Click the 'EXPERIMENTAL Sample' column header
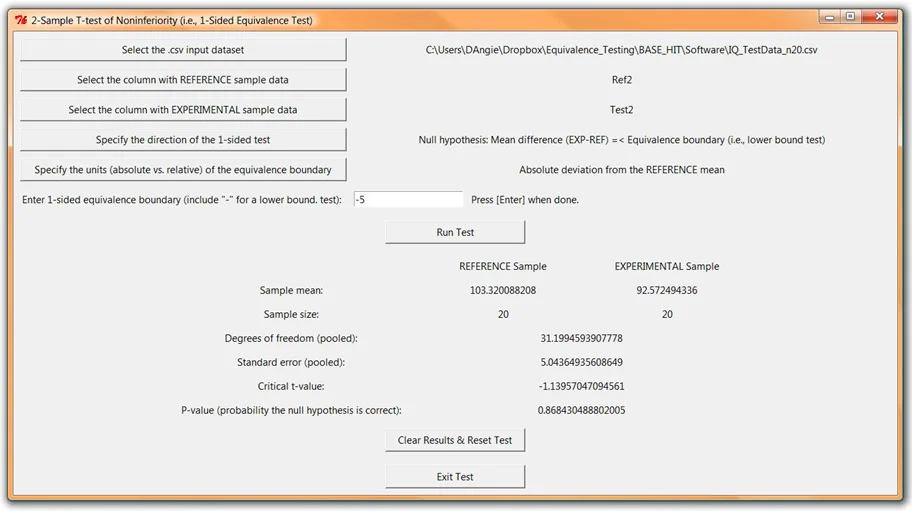This screenshot has width=912, height=511. (x=667, y=266)
